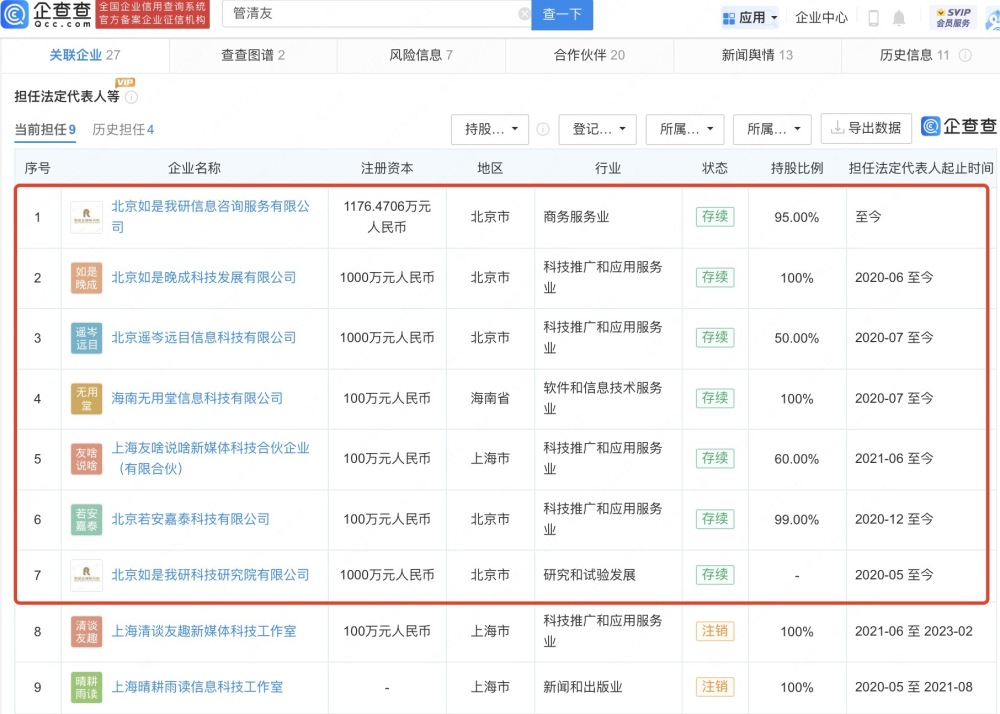Click the 查一下 search button
1000x714 pixels.
[x=562, y=15]
